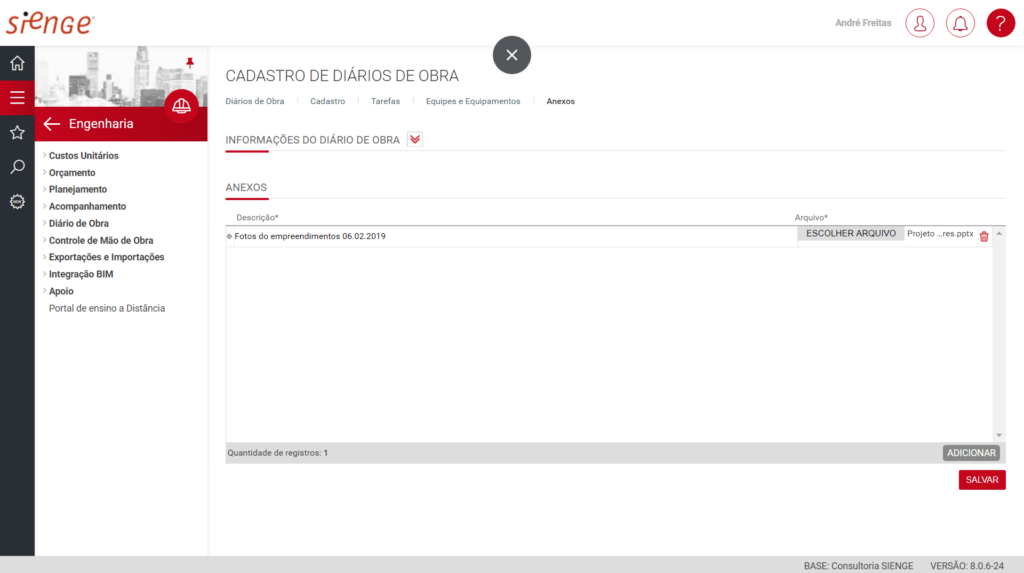The width and height of the screenshot is (1024, 573).
Task: Expand the Custos Unitários tree item
Action: pyautogui.click(x=83, y=156)
